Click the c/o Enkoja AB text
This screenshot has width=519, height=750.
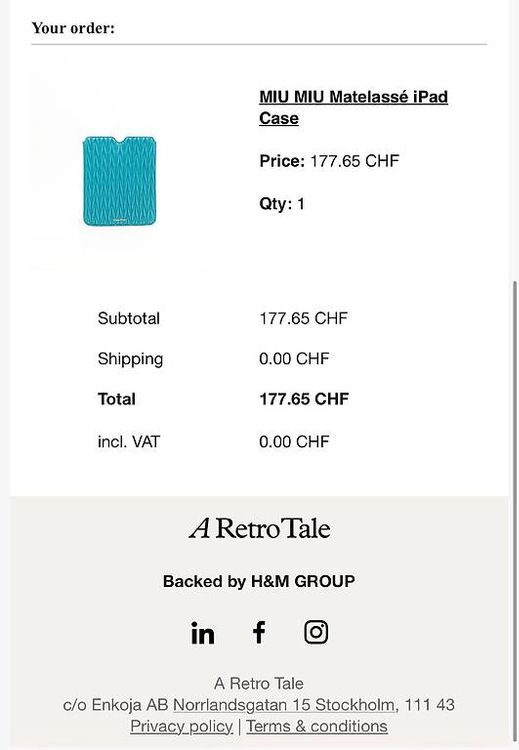115,705
